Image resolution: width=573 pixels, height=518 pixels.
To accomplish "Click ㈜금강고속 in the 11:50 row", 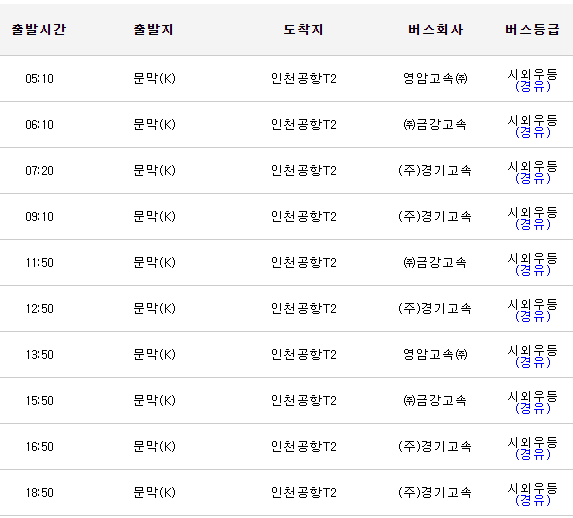I will click(435, 263).
